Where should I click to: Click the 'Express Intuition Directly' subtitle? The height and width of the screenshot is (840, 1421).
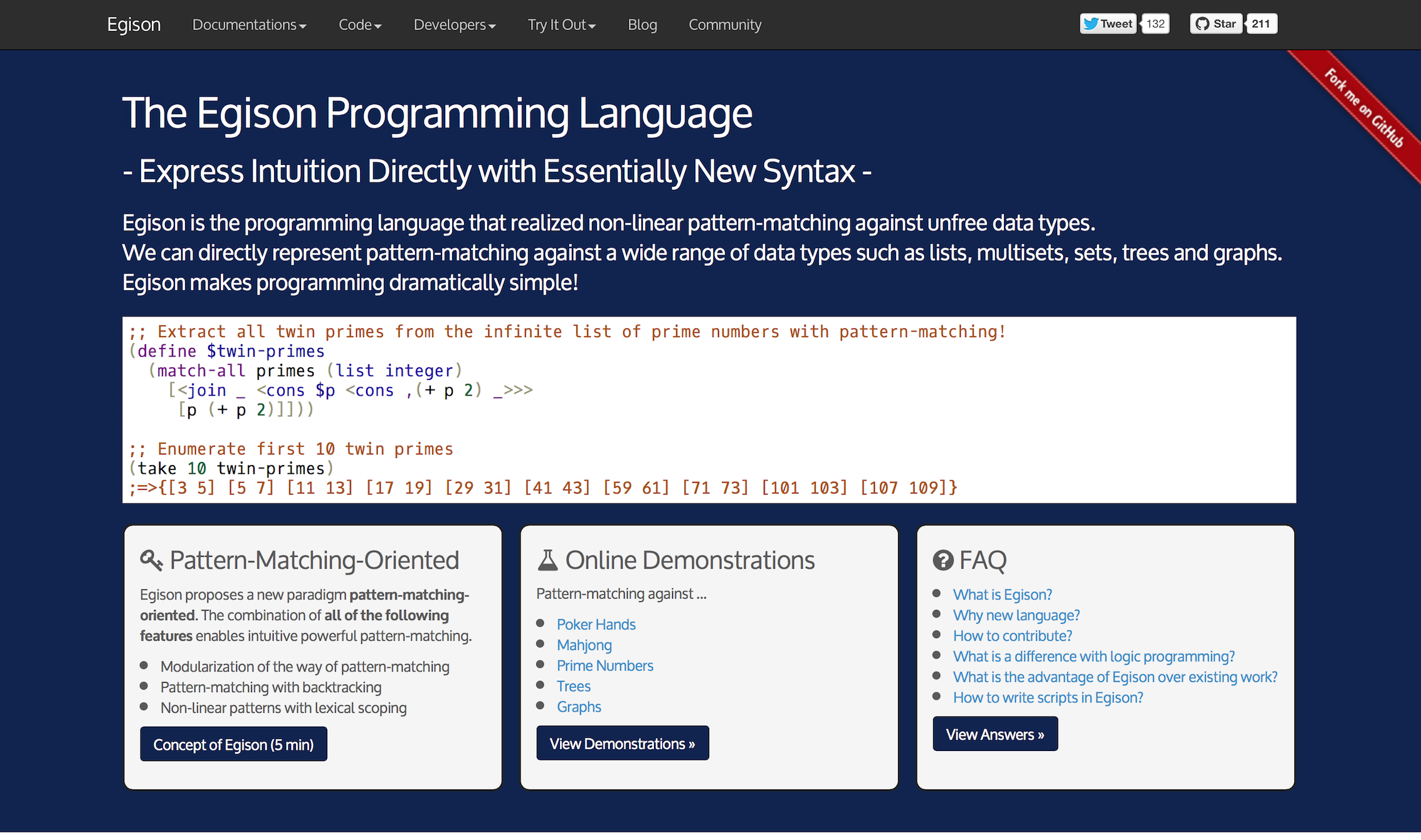pos(497,171)
